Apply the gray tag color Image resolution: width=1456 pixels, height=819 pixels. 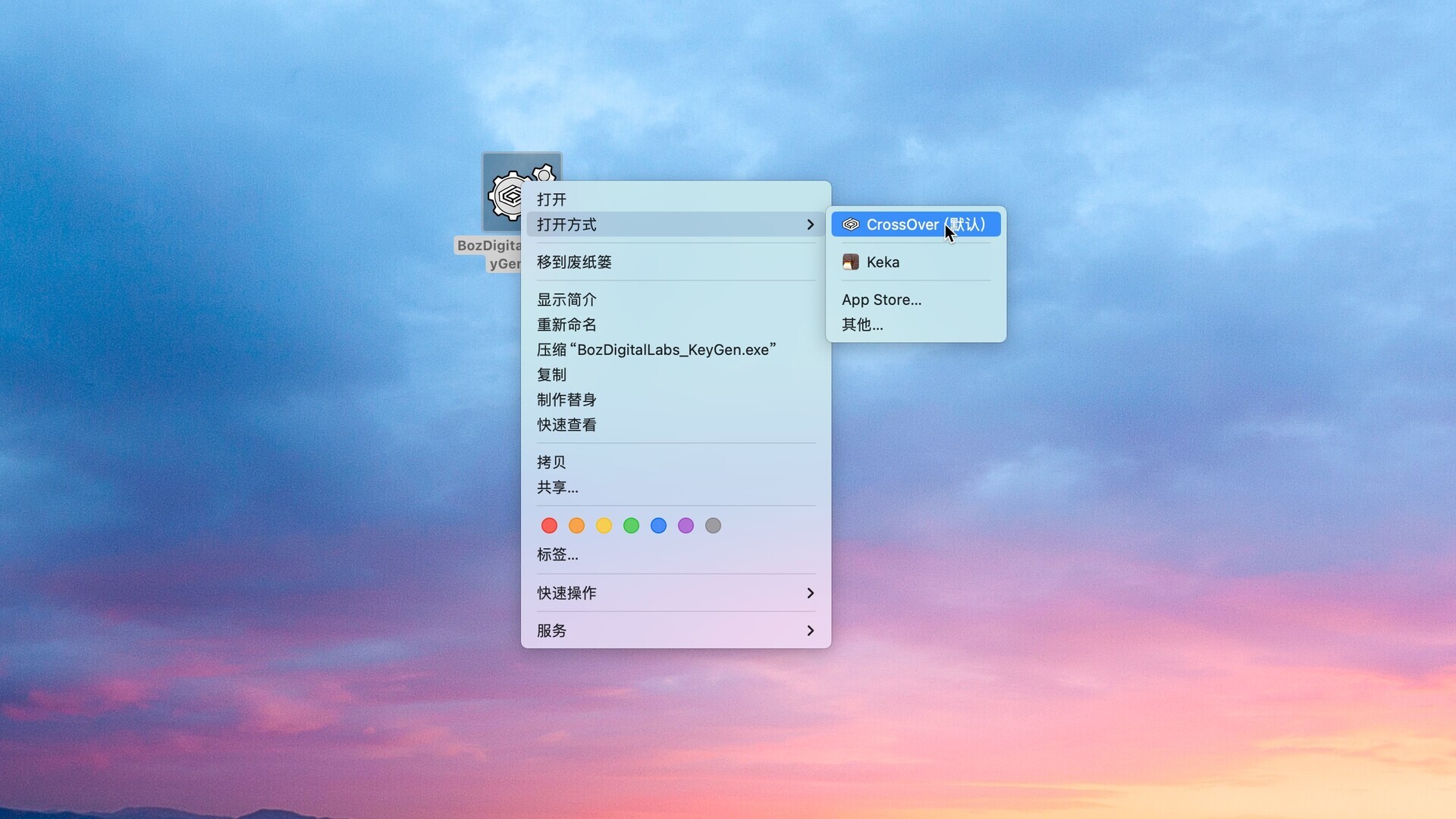713,526
